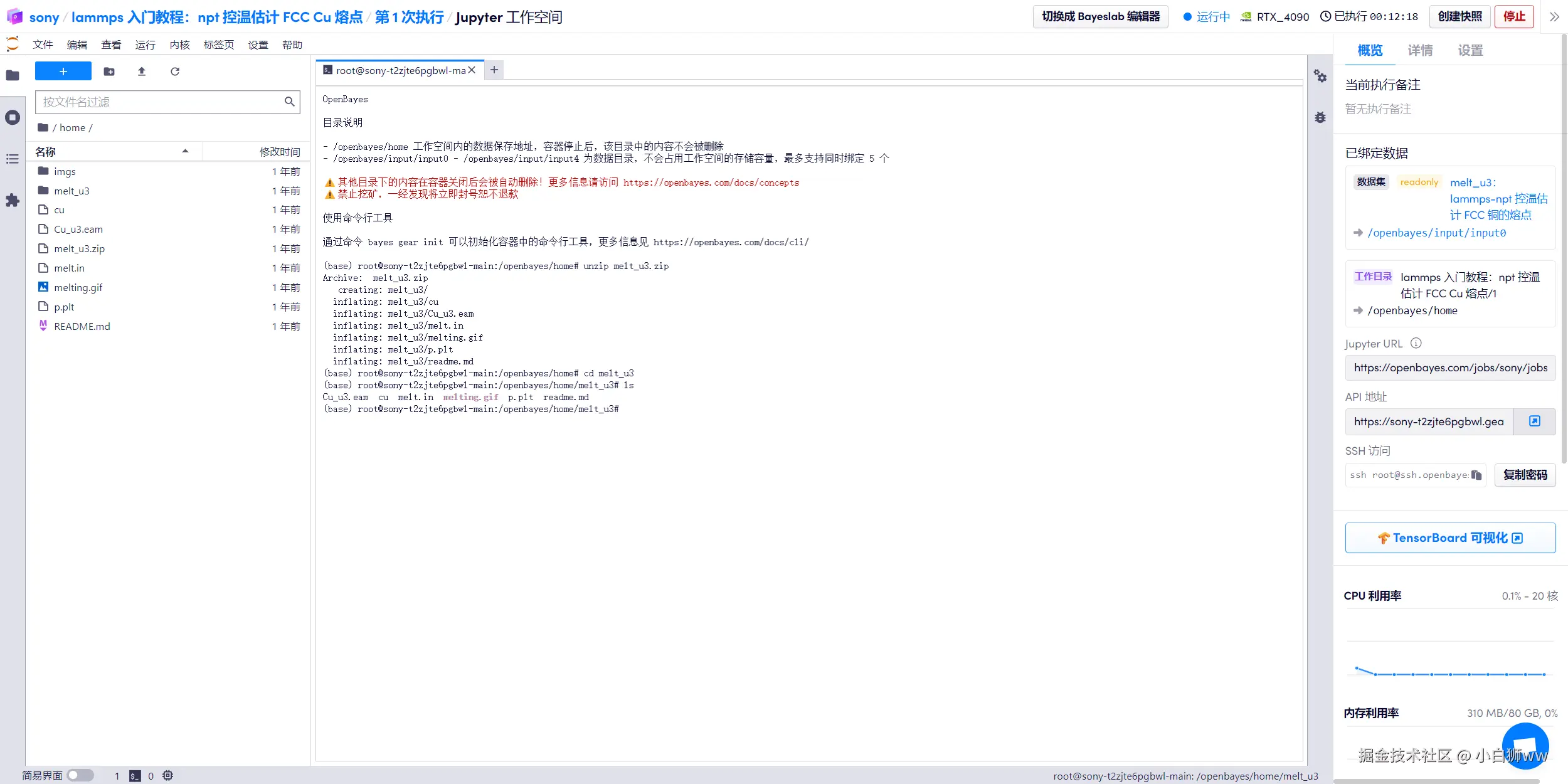This screenshot has width=1568, height=784.
Task: Open the property inspector gears icon
Action: [1320, 77]
